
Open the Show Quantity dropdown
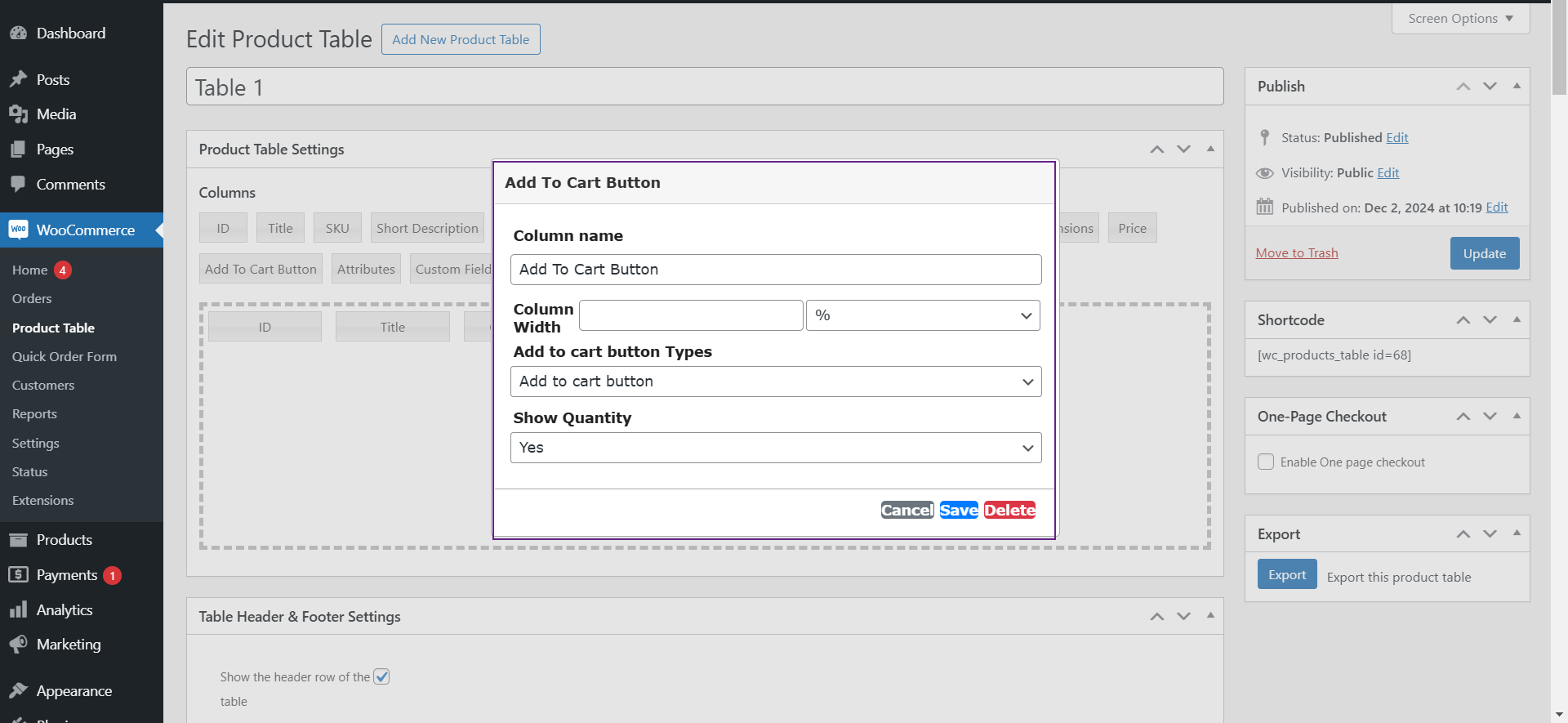pyautogui.click(x=775, y=448)
